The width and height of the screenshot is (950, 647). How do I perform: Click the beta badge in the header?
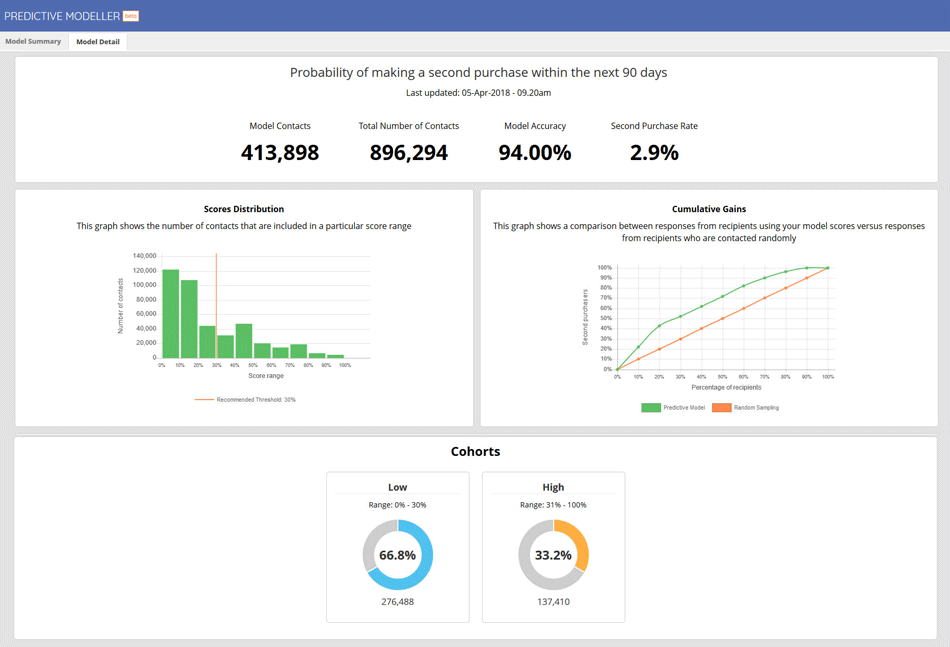click(x=131, y=16)
